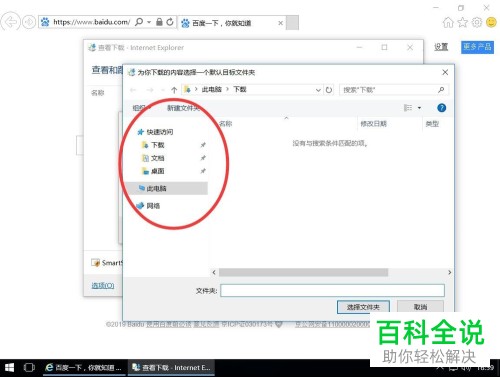Image resolution: width=500 pixels, height=377 pixels.
Task: Open the address bar dropdown arrow
Action: coord(149,22)
